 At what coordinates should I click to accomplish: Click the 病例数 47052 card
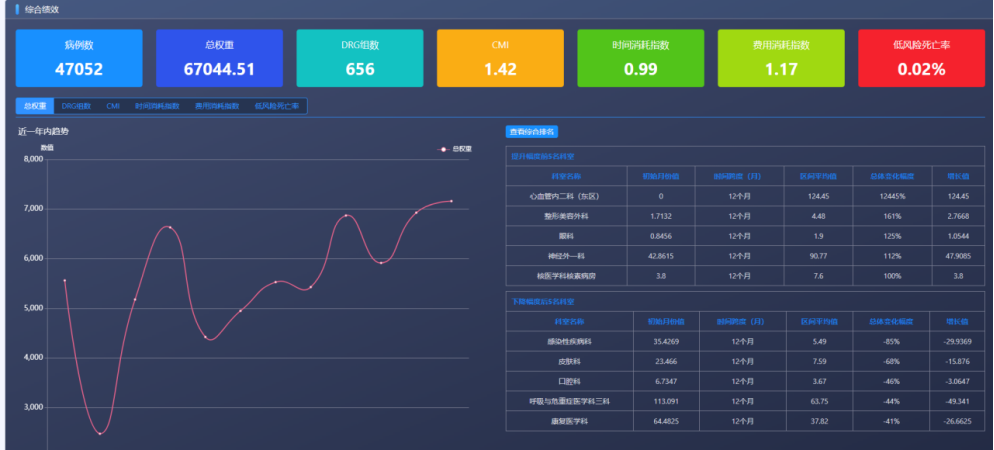[x=79, y=58]
